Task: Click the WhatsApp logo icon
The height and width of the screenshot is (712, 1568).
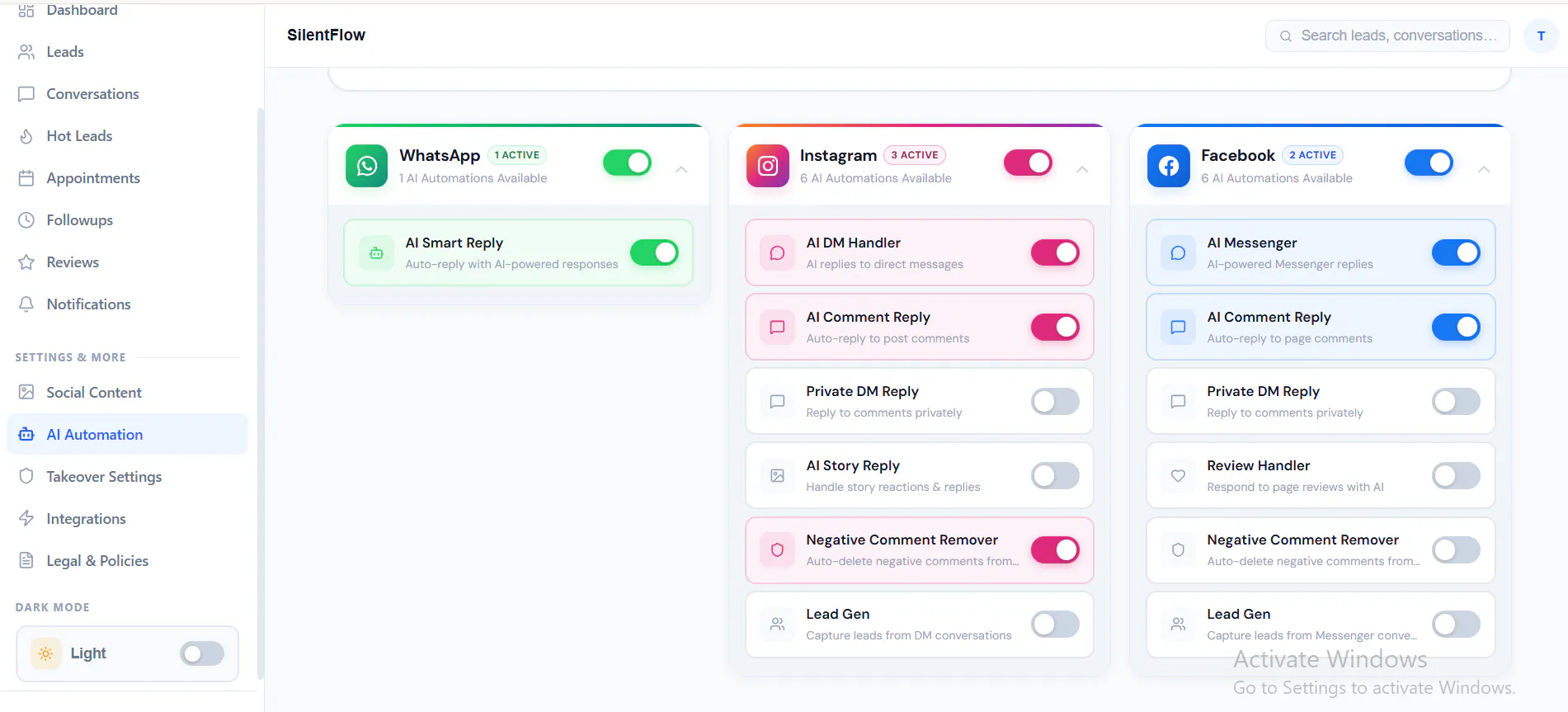Action: pyautogui.click(x=366, y=166)
